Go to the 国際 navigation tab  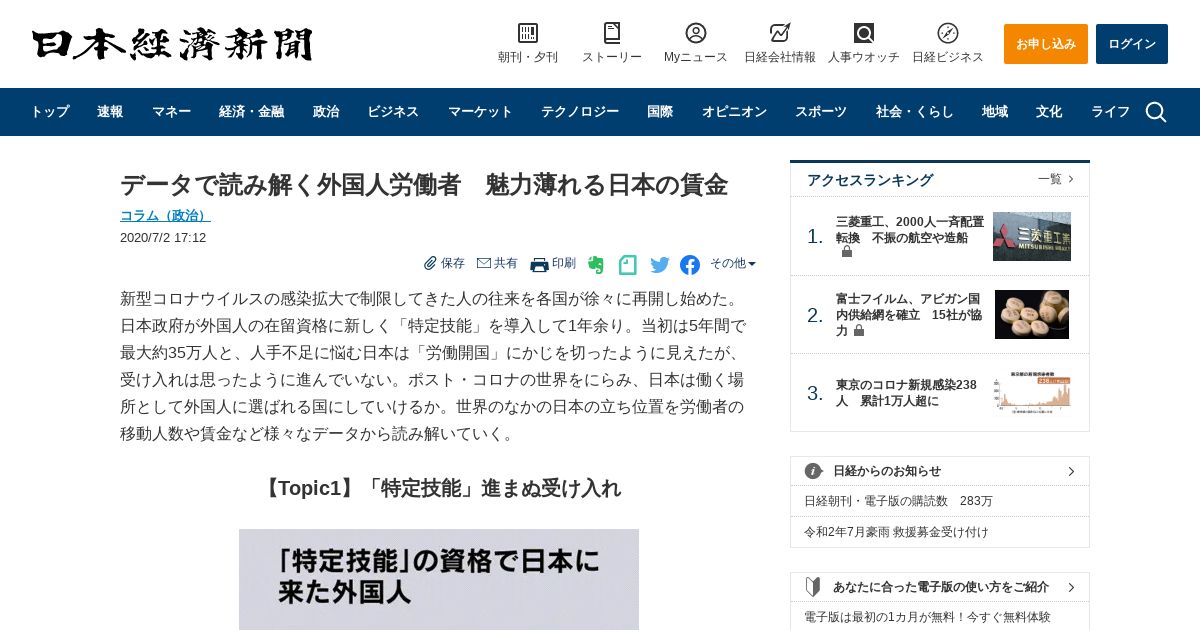pos(660,112)
